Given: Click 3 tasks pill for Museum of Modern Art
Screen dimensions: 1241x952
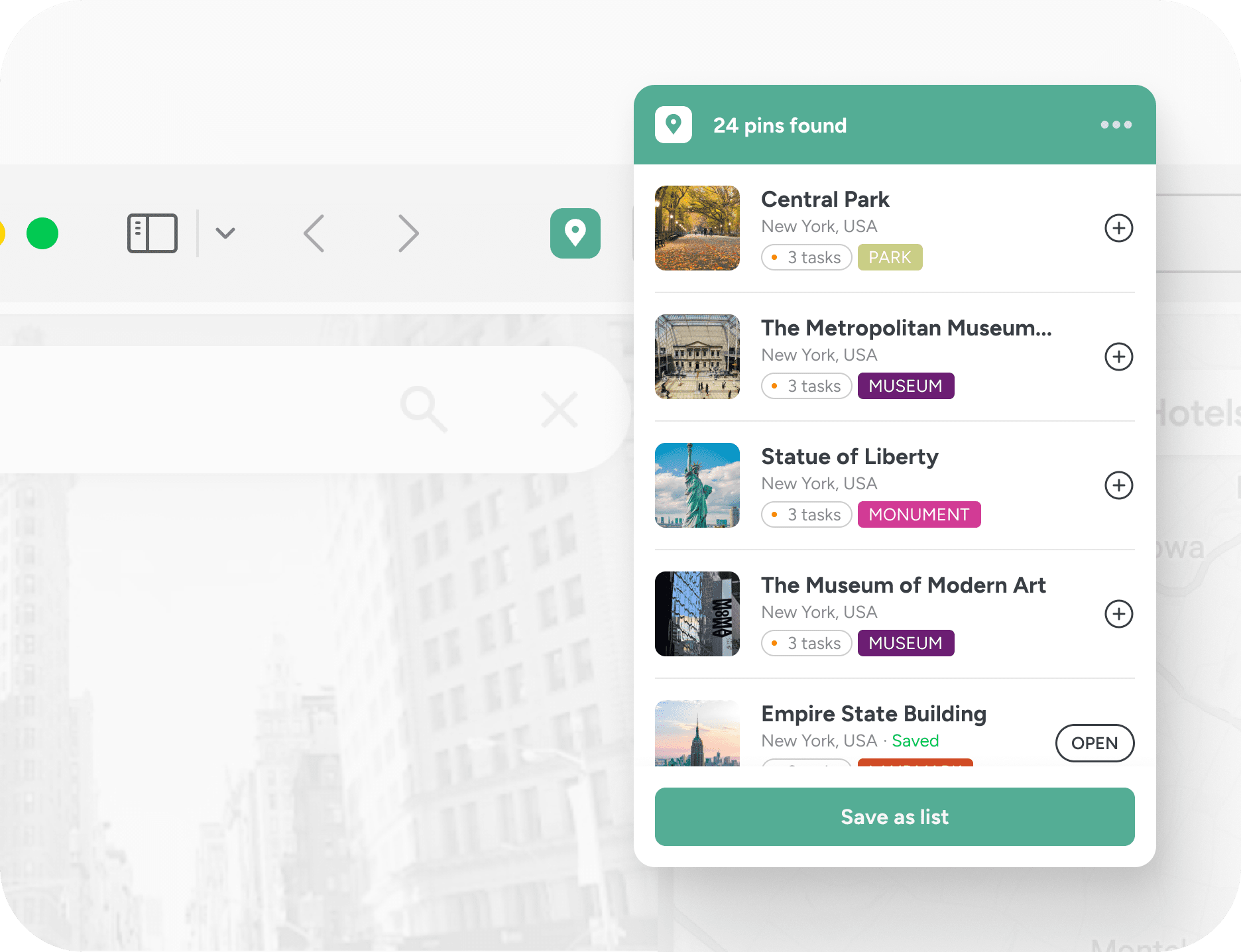Looking at the screenshot, I should [x=807, y=643].
